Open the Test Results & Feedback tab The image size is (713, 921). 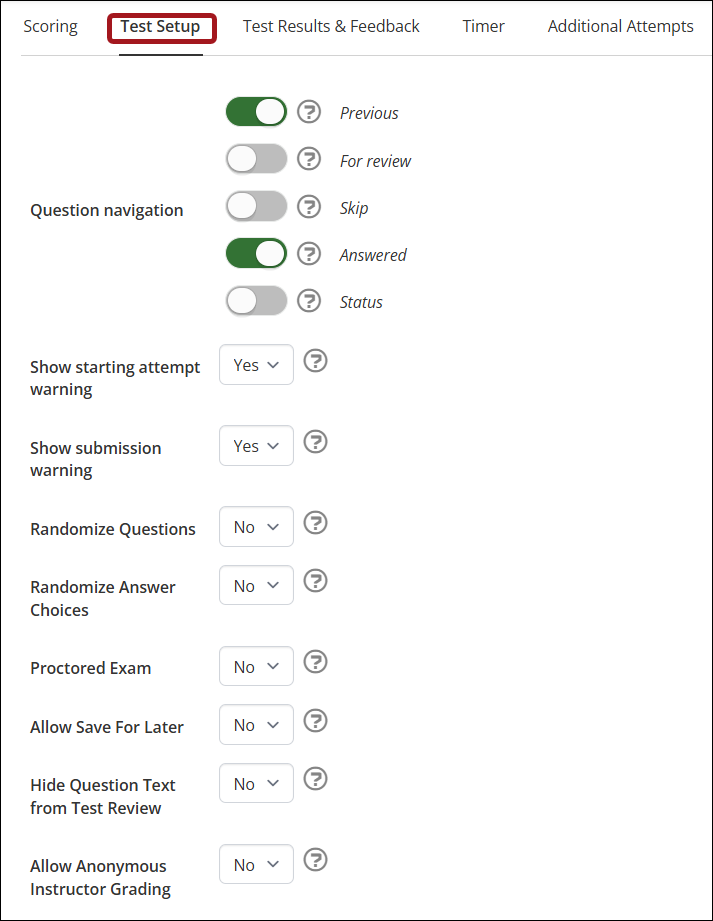click(x=331, y=26)
